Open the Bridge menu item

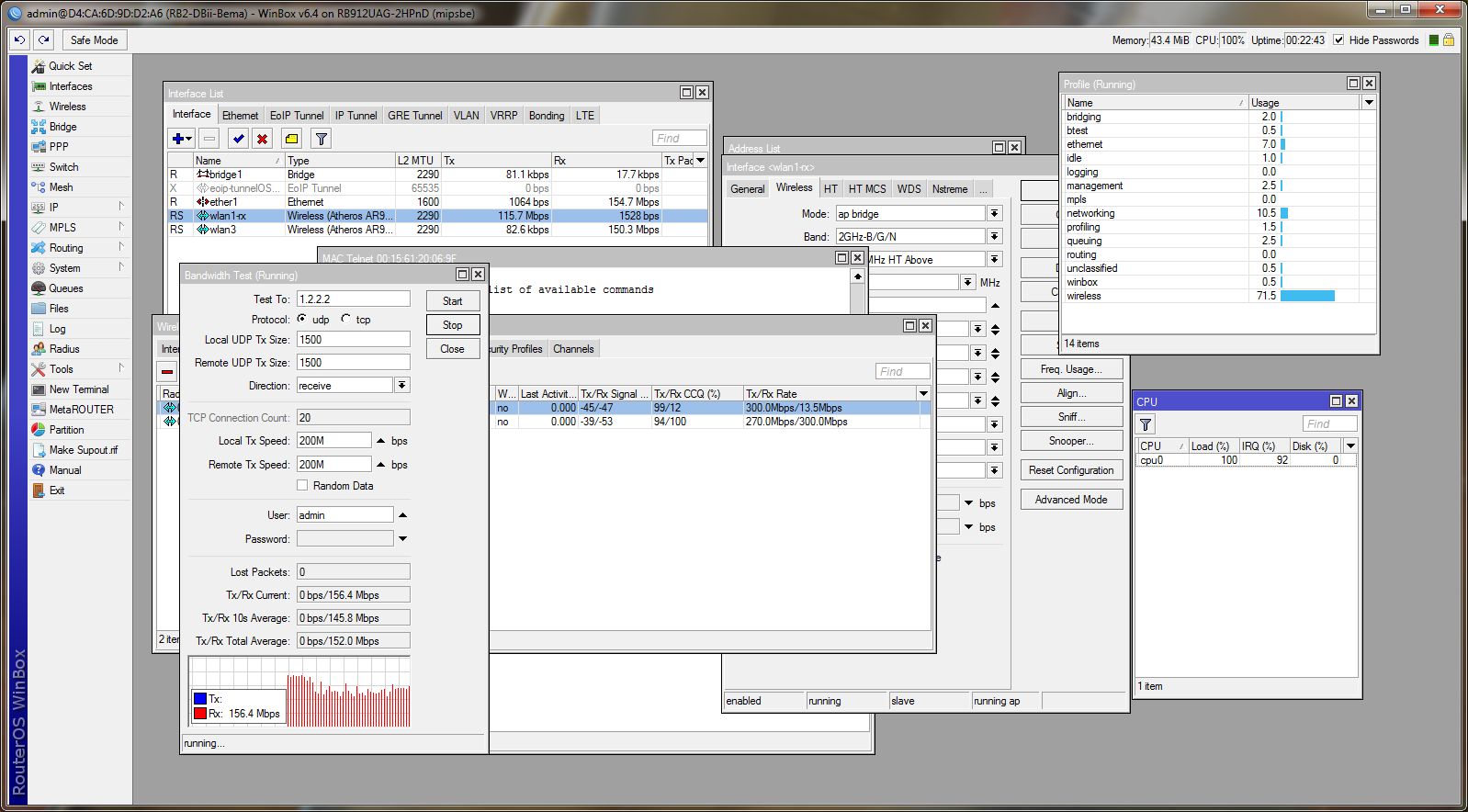pyautogui.click(x=62, y=127)
